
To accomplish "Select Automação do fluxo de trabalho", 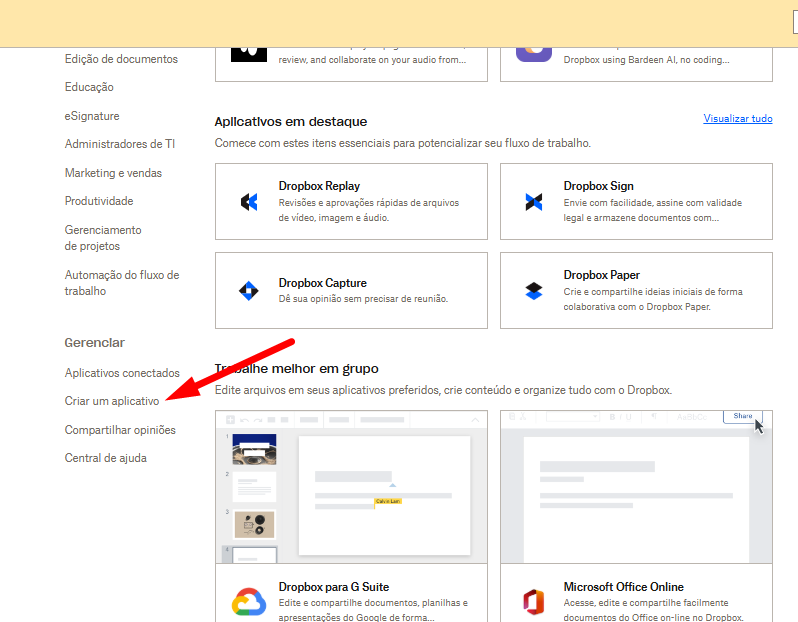I will pyautogui.click(x=122, y=282).
